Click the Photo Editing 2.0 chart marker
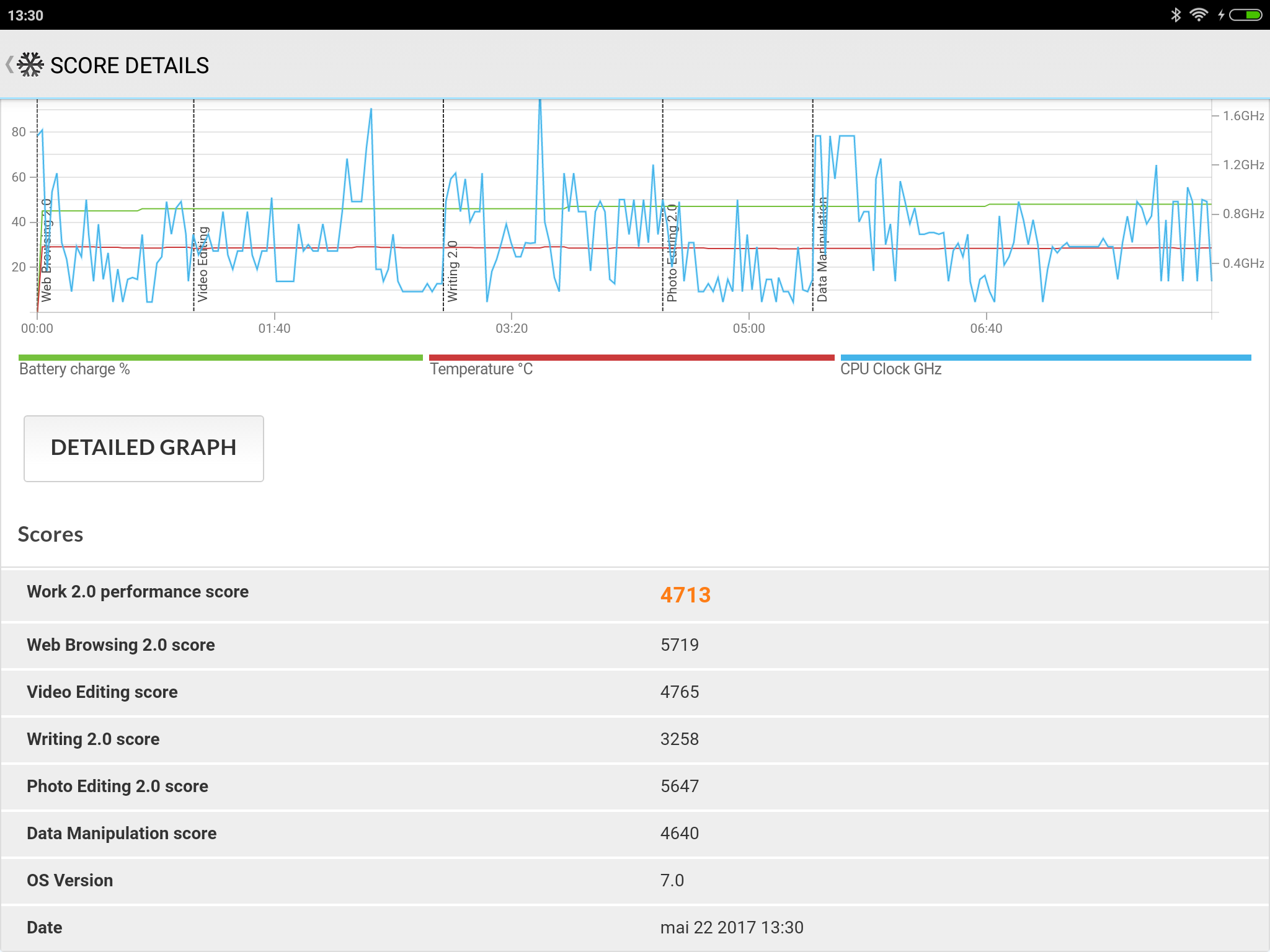Image resolution: width=1270 pixels, height=952 pixels. pos(672,253)
